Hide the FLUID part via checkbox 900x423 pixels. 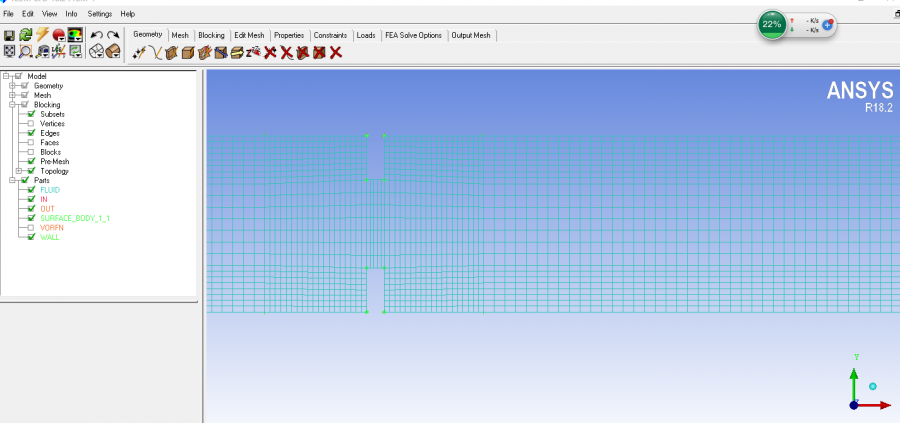click(31, 190)
